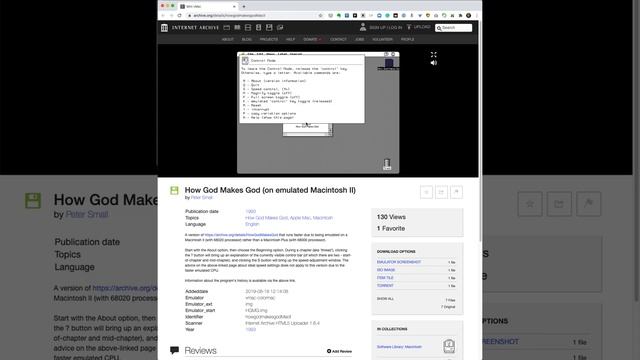Click the Add Review button
The height and width of the screenshot is (360, 640).
(x=339, y=351)
